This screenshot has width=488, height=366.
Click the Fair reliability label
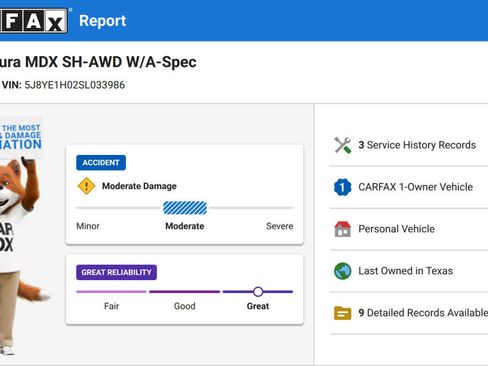tap(111, 306)
